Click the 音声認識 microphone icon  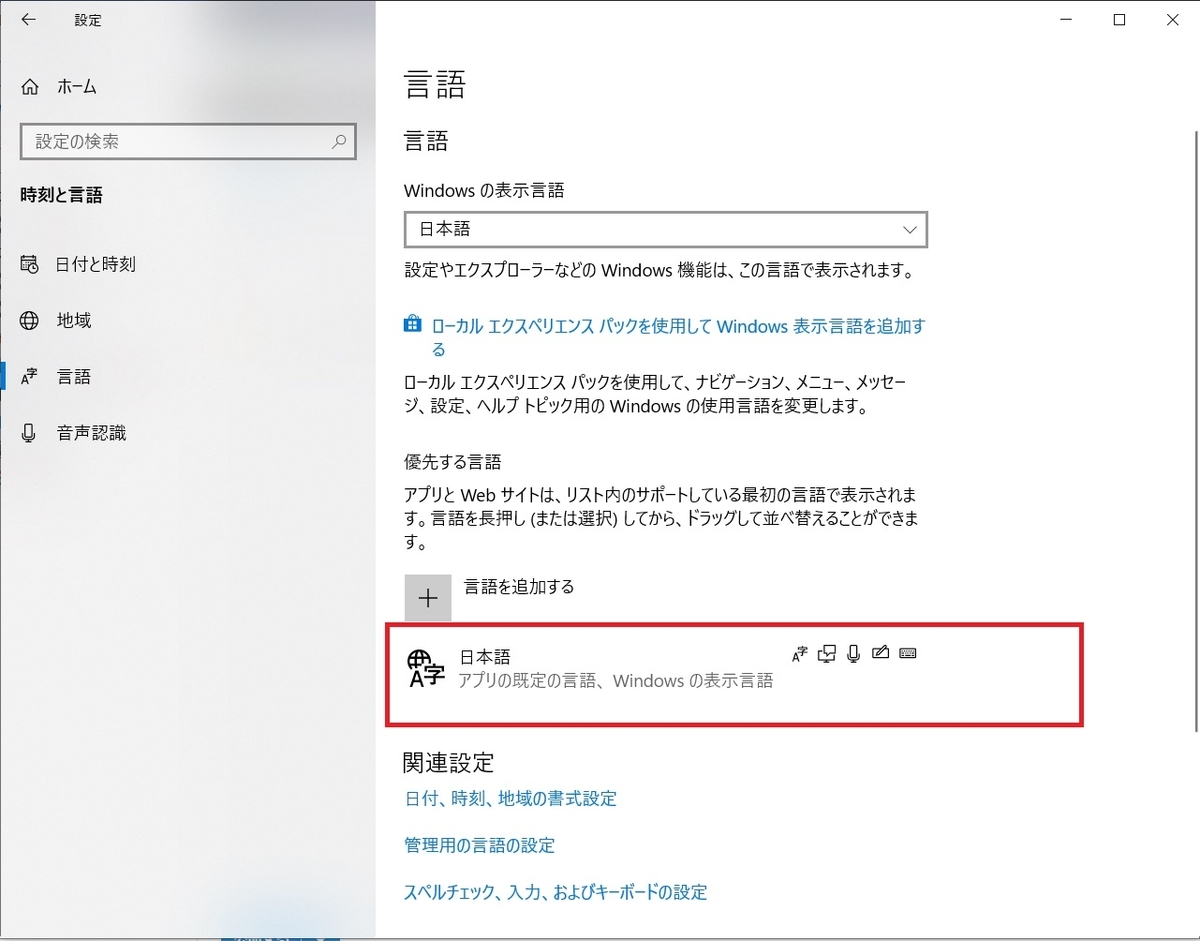[29, 433]
